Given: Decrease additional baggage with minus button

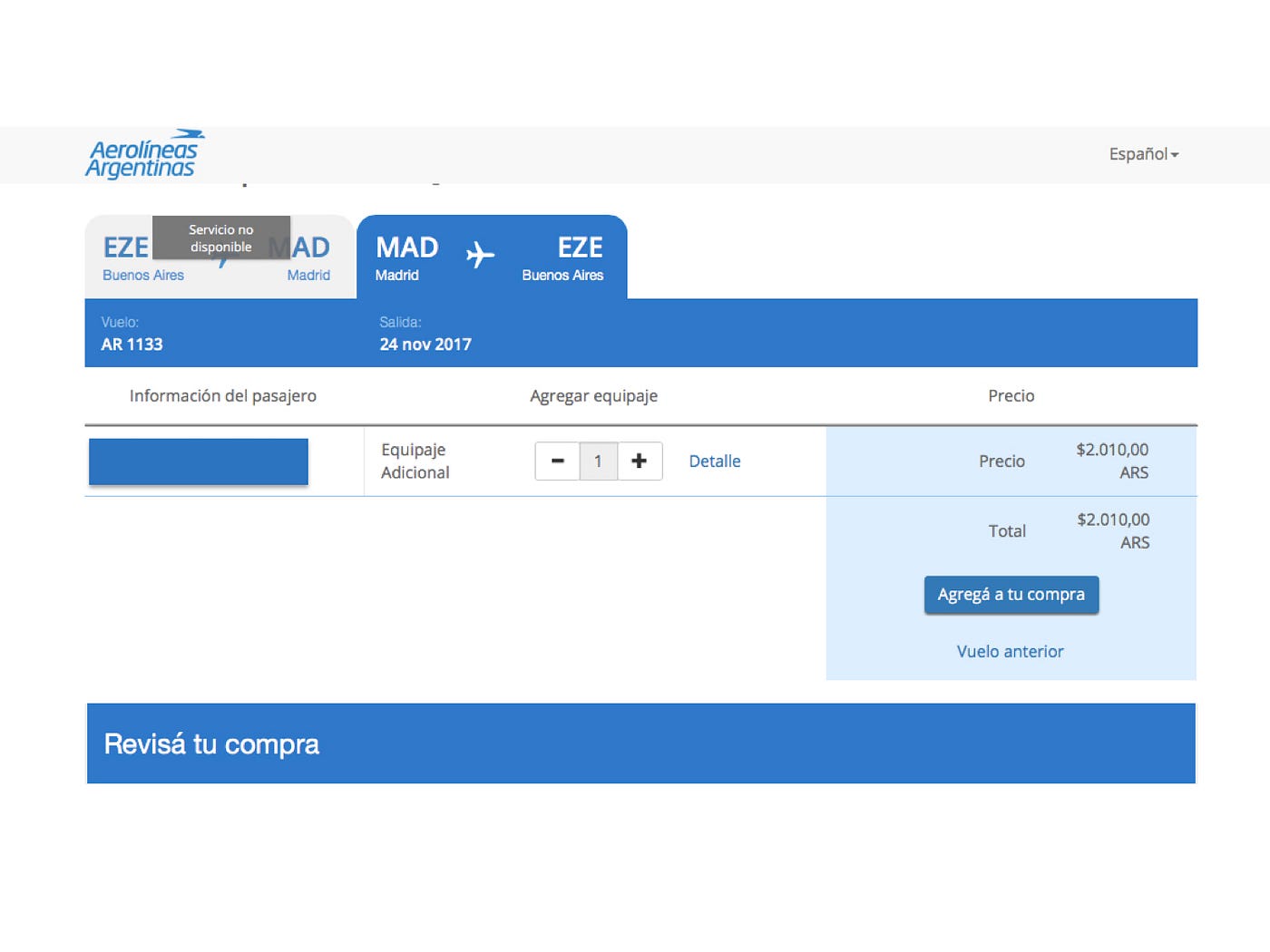Looking at the screenshot, I should pos(558,461).
